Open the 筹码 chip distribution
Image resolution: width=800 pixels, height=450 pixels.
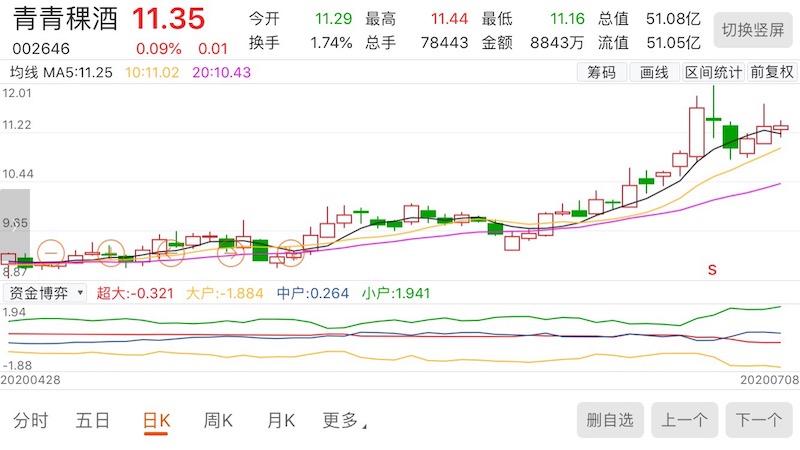click(x=601, y=72)
